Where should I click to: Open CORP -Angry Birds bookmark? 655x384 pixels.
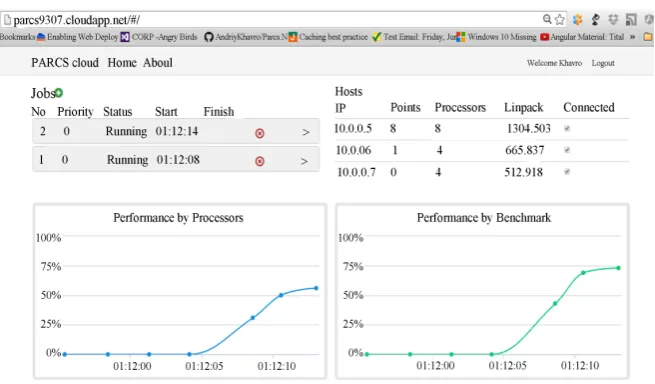coord(159,37)
